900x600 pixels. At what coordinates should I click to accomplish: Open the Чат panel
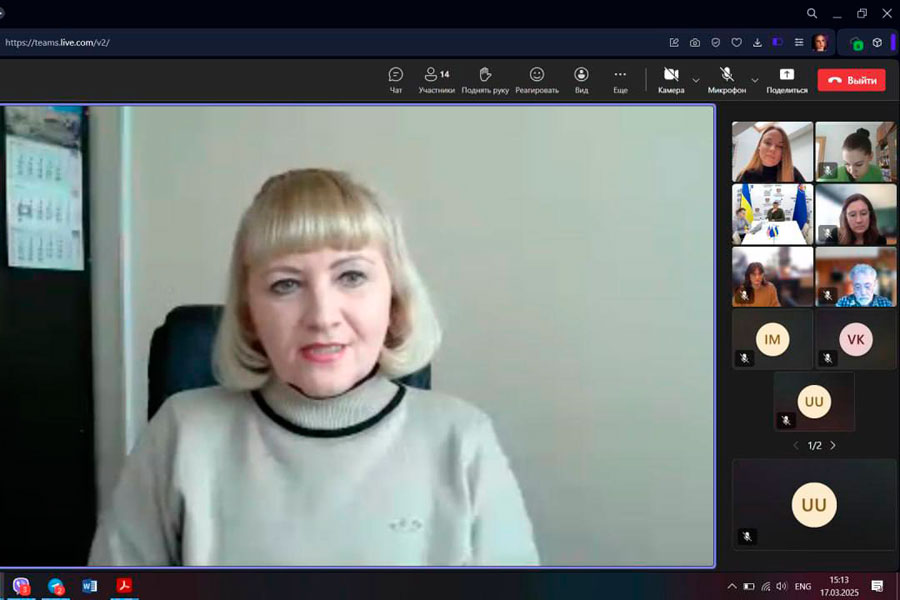pyautogui.click(x=396, y=80)
